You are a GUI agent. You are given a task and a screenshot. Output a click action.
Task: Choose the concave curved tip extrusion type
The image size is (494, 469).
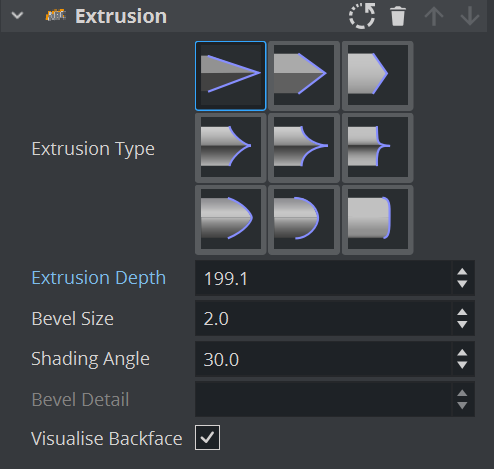coord(231,148)
